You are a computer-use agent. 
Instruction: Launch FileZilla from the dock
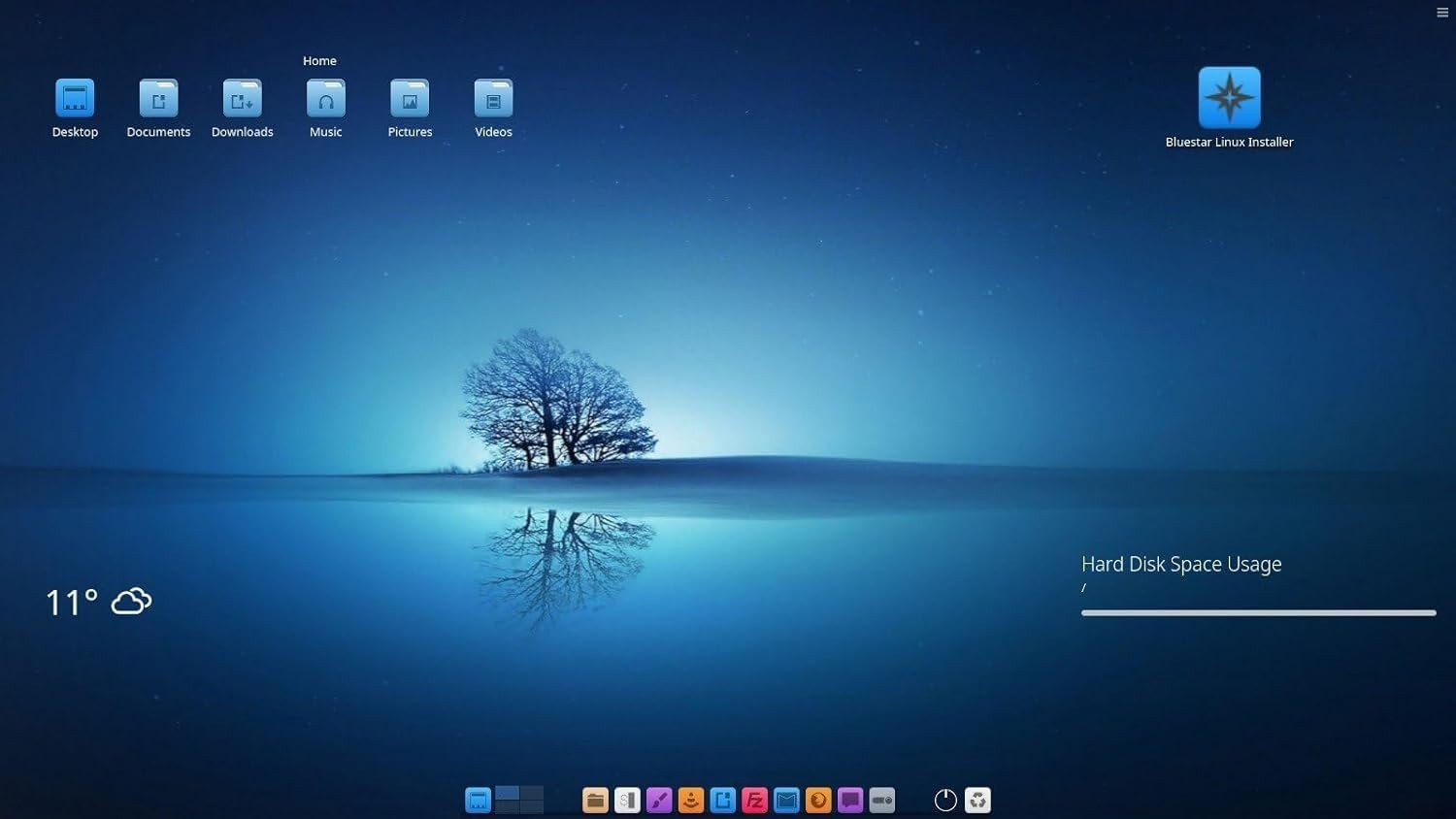coord(754,800)
